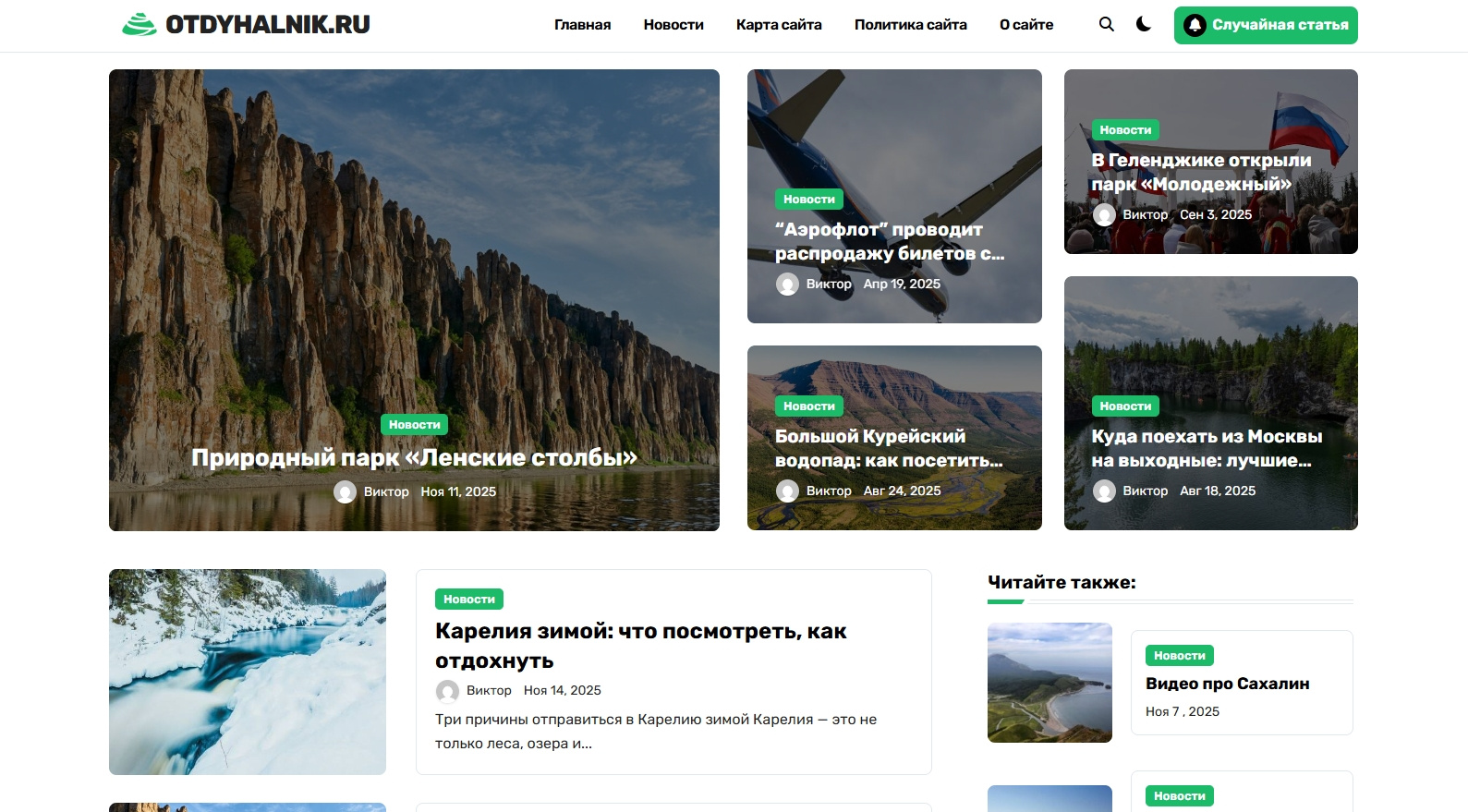
Task: Open the Природный парк «Ленские столбы» article title
Action: (414, 457)
